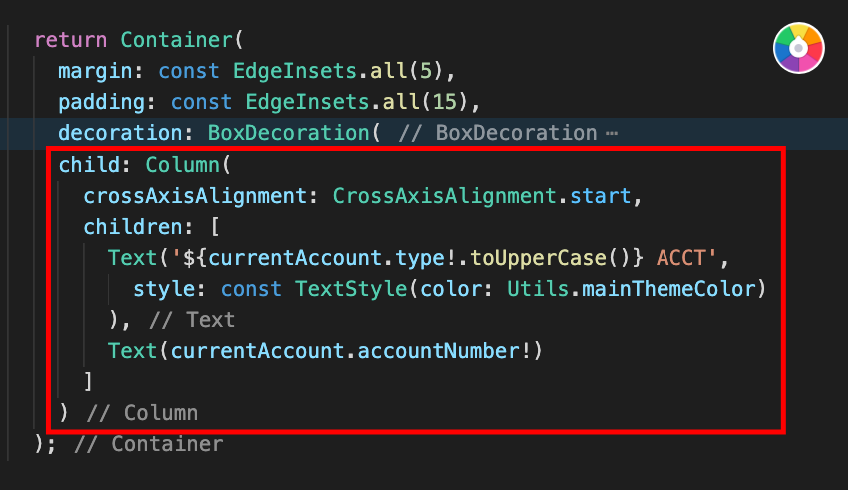Click the '// Container' closing label
Image resolution: width=848 pixels, height=490 pixels.
pyautogui.click(x=148, y=444)
